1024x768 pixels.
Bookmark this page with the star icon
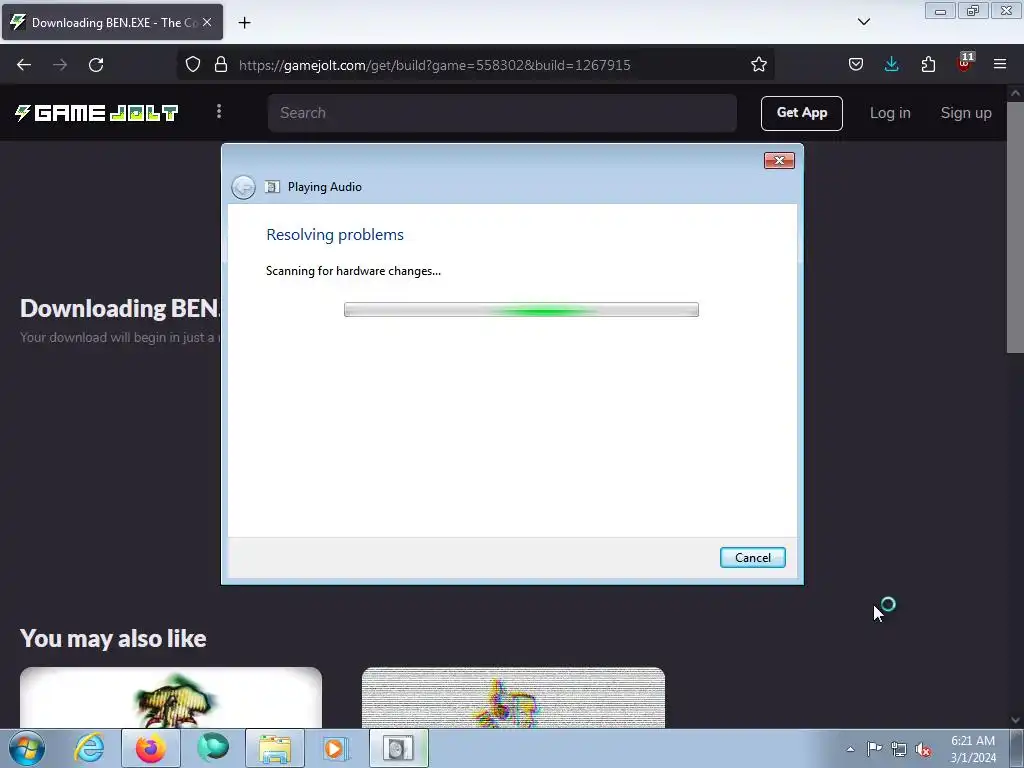(758, 64)
